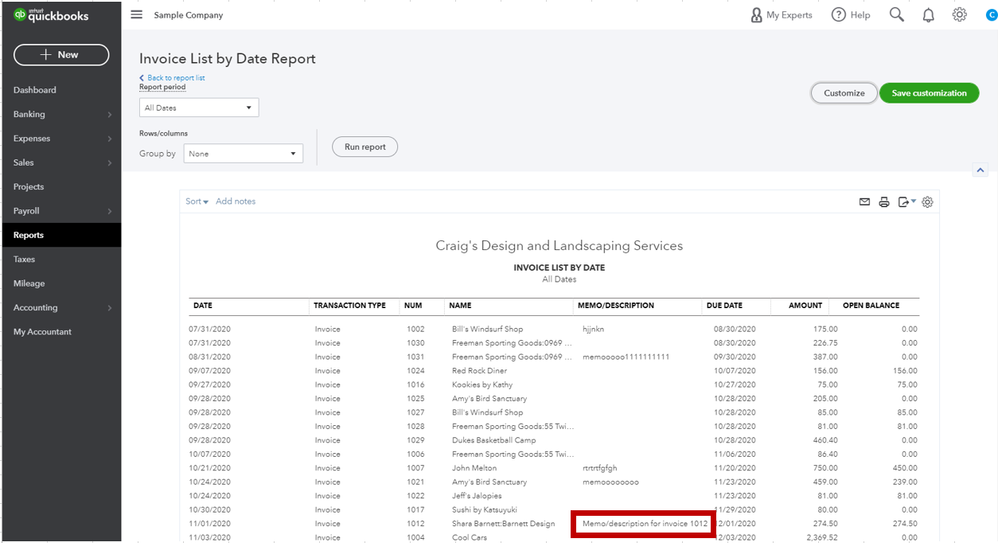Click memo 'Memo/description for invoice 1012'
998x543 pixels.
645,524
